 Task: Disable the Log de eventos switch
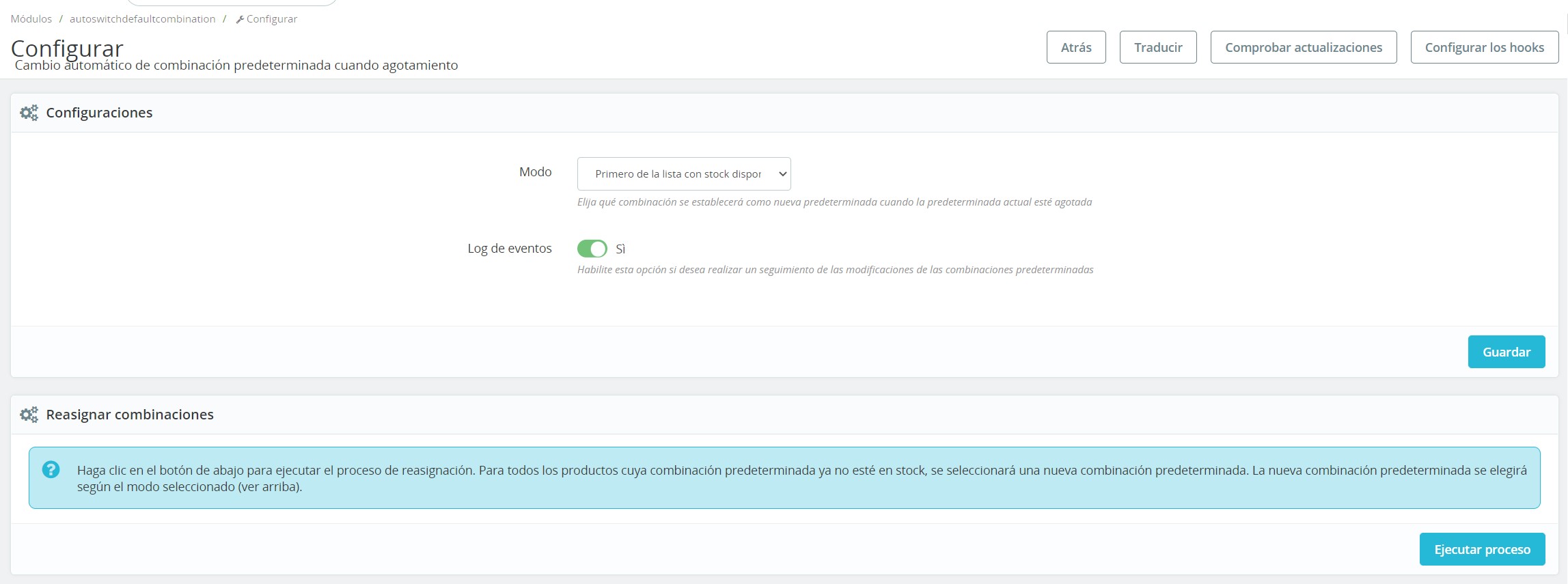click(x=592, y=249)
